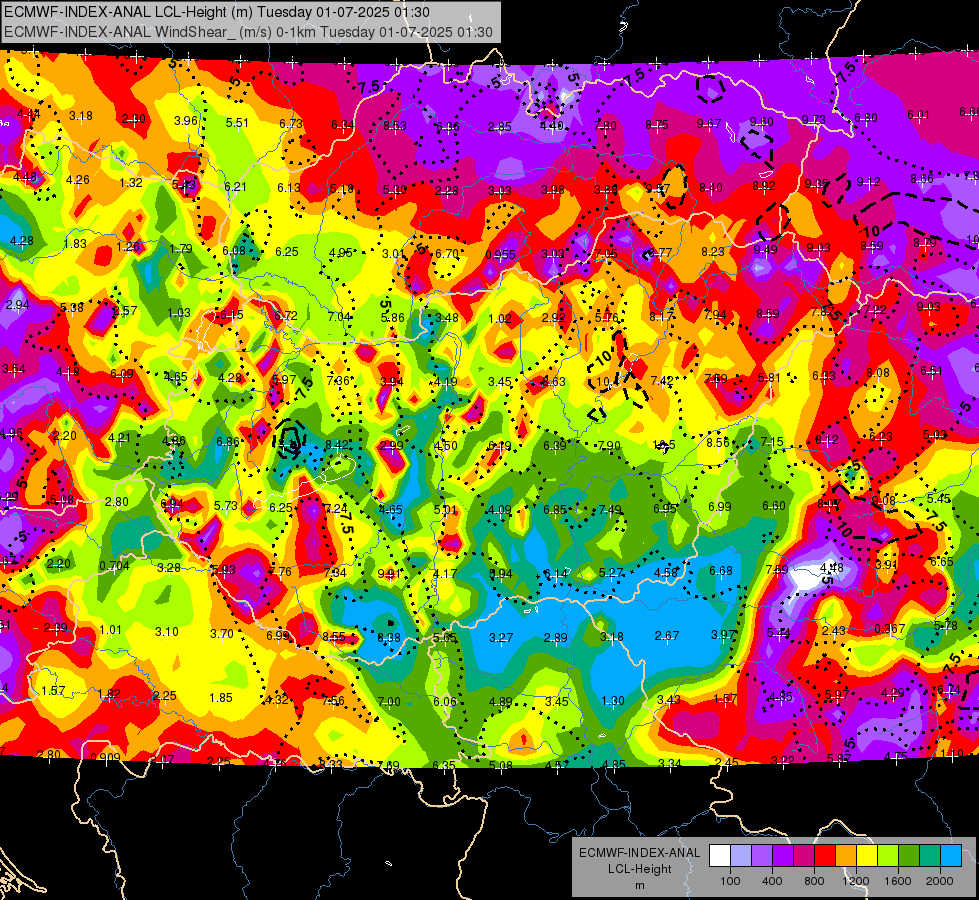Screen dimensions: 979x900
Task: Click the wind shear value '6.68'
Action: (x=721, y=570)
